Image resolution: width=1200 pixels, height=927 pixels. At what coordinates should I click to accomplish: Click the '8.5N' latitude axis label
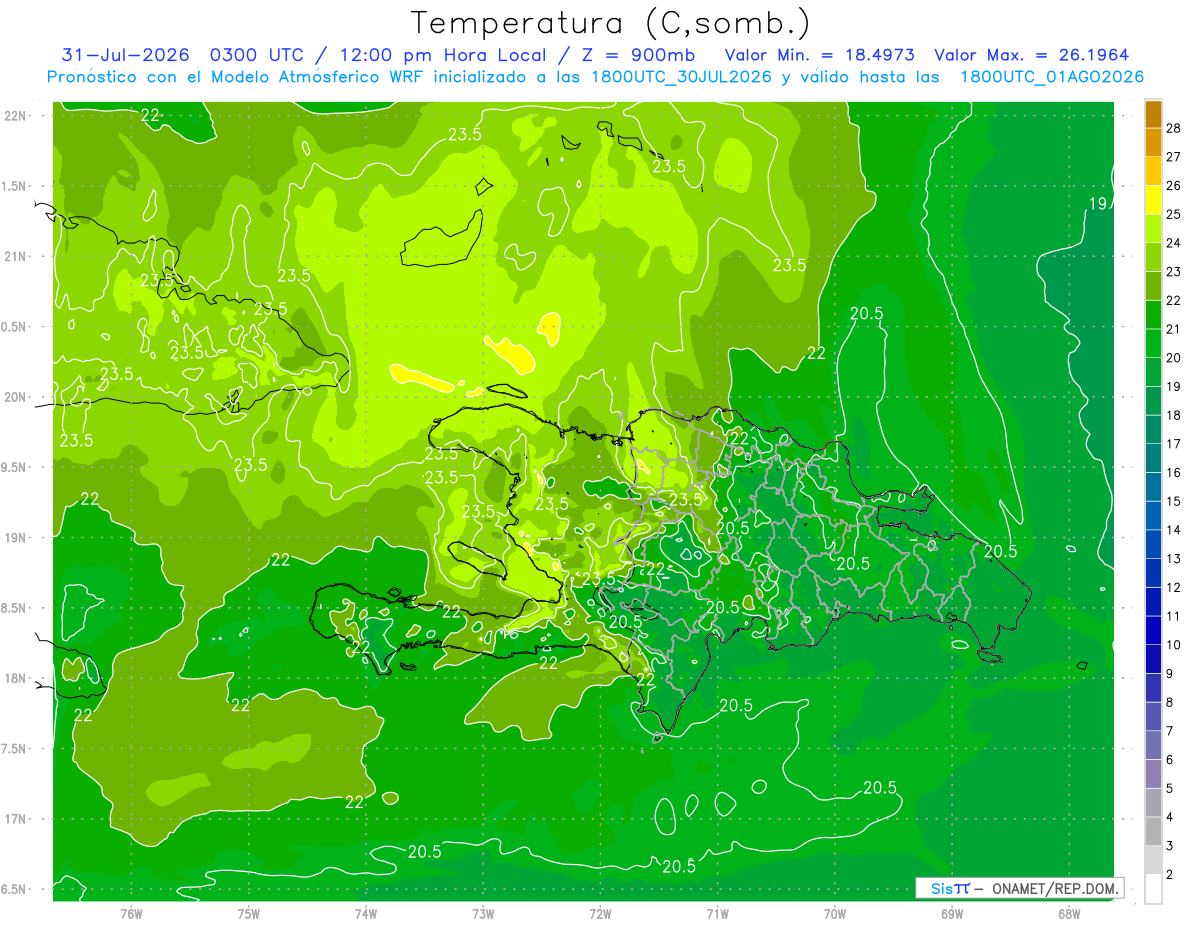click(15, 608)
